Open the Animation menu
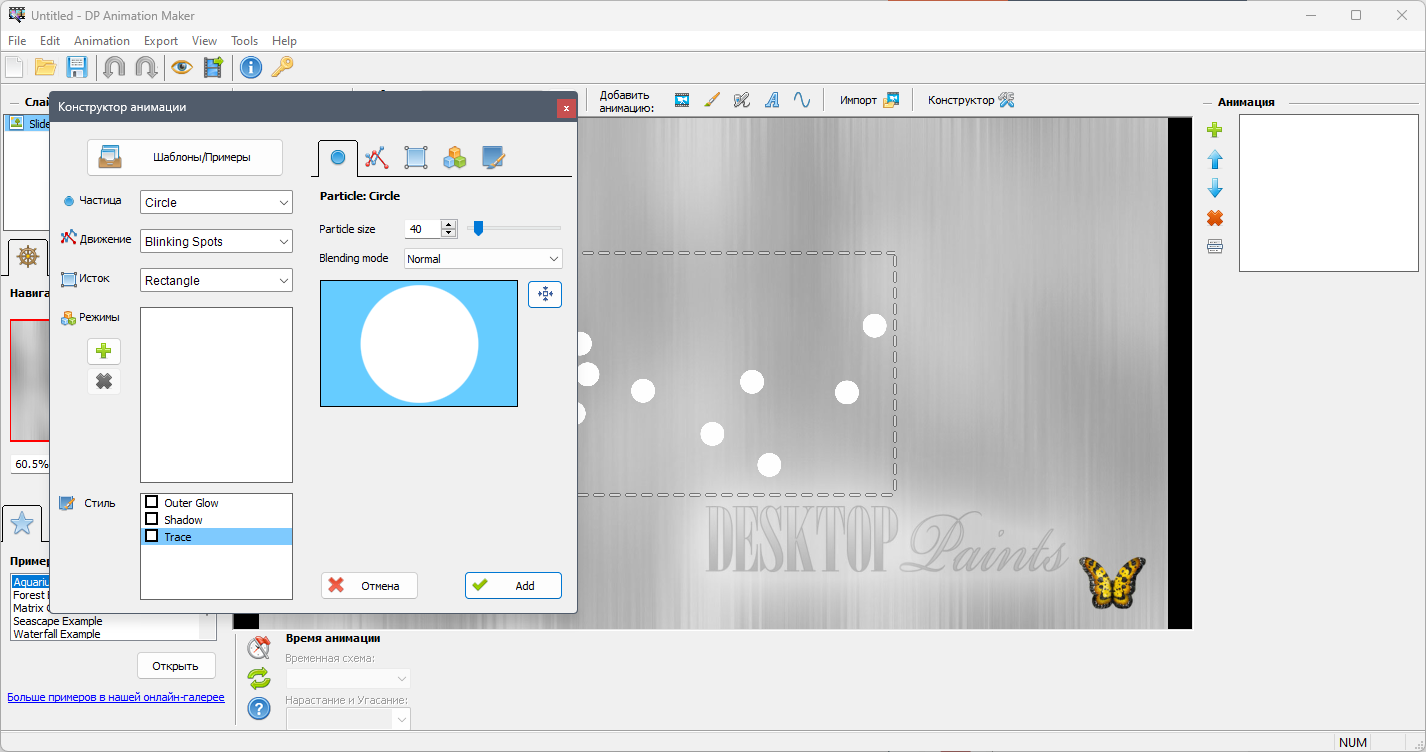 102,41
